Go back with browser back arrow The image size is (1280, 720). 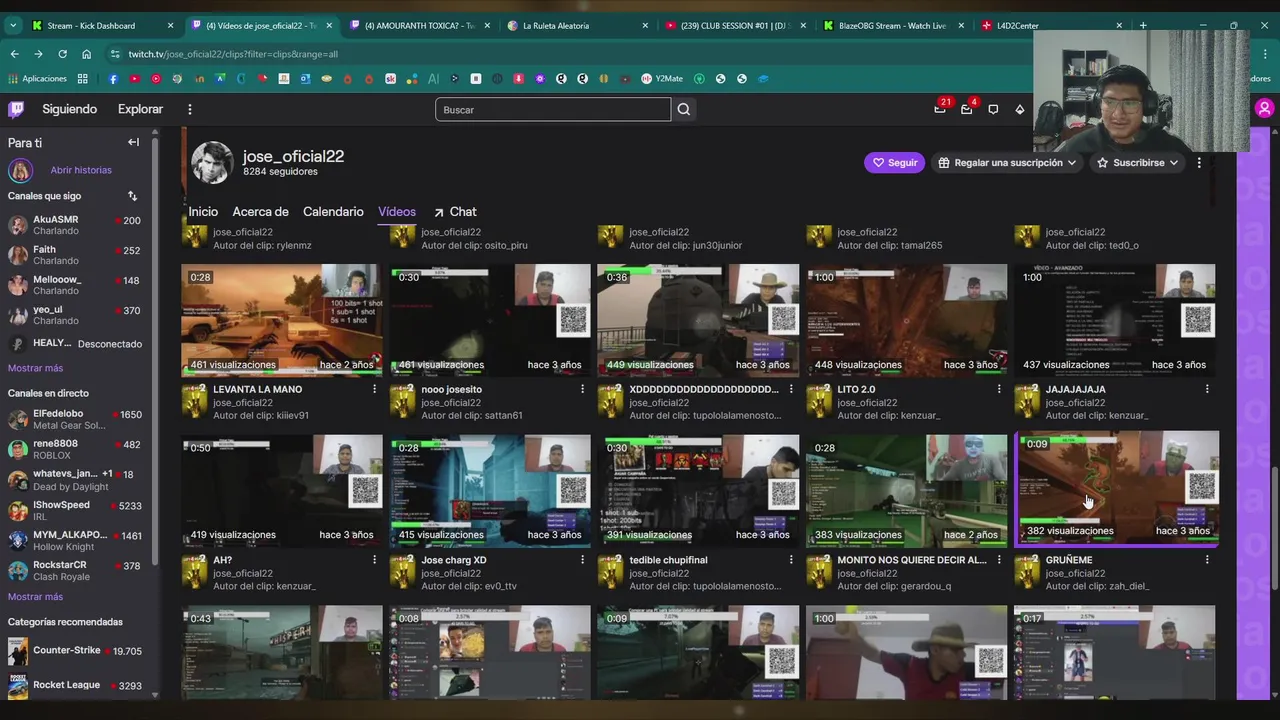tap(14, 54)
